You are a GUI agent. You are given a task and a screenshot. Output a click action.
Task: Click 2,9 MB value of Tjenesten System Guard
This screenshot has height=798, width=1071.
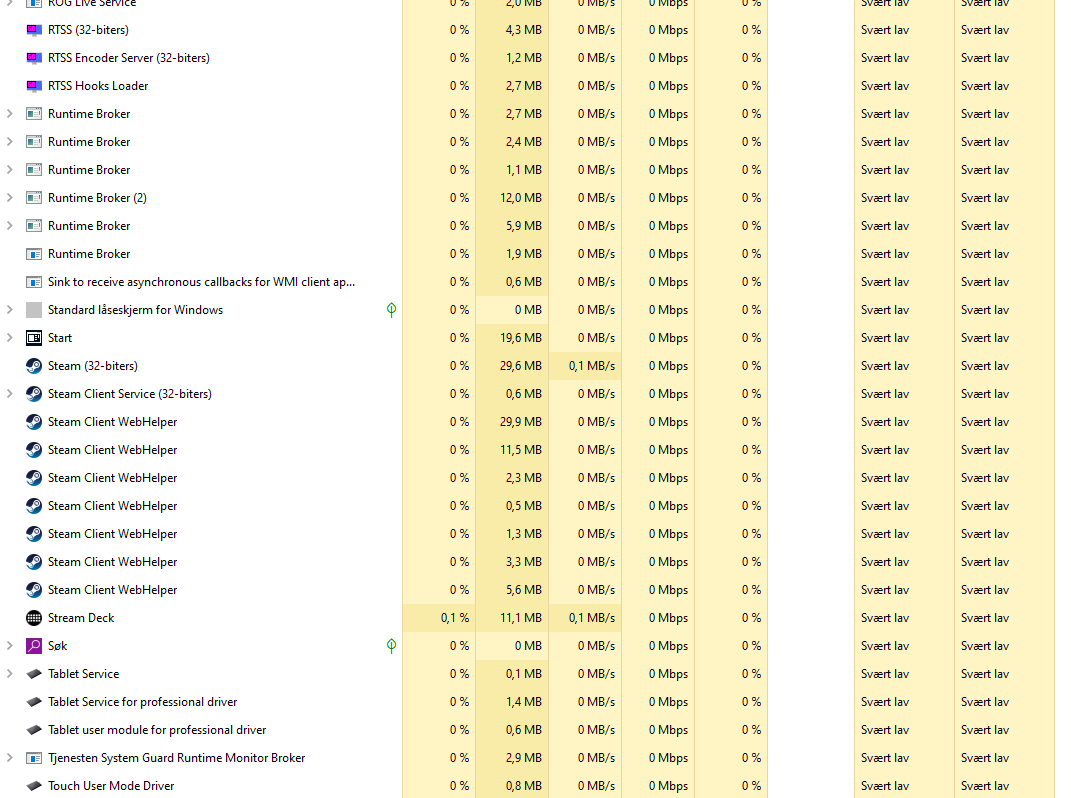tap(524, 758)
